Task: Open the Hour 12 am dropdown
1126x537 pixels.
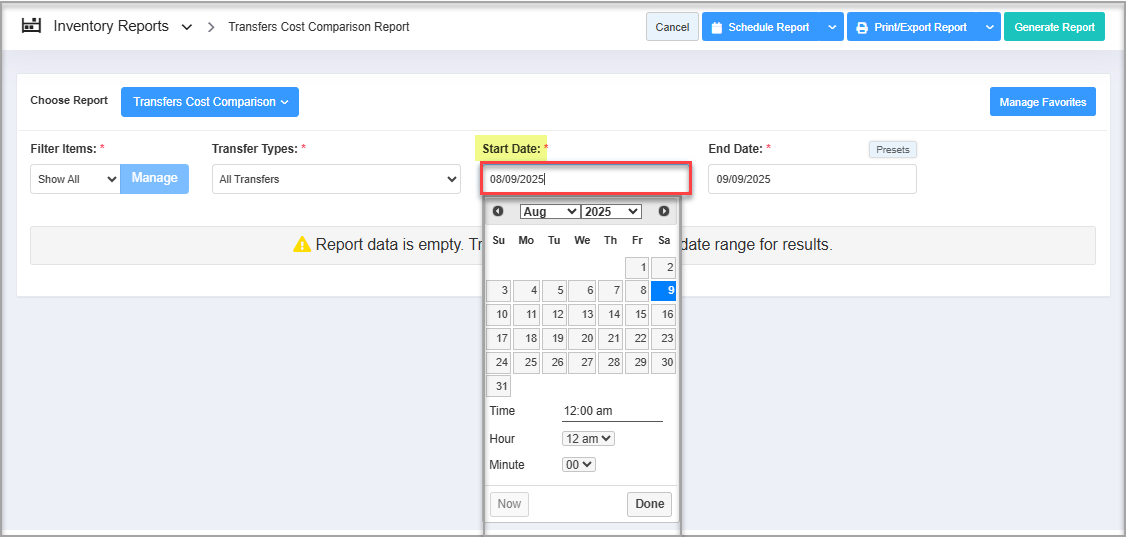Action: (588, 439)
